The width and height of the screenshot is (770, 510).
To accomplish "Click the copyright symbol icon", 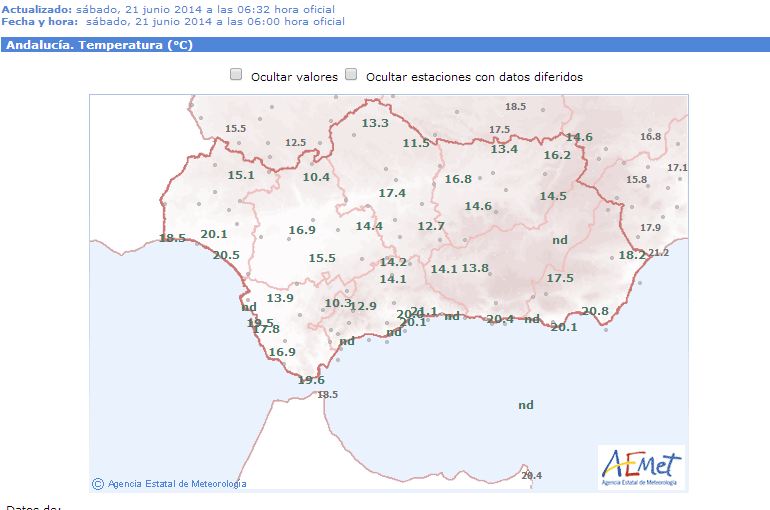I will pyautogui.click(x=98, y=484).
